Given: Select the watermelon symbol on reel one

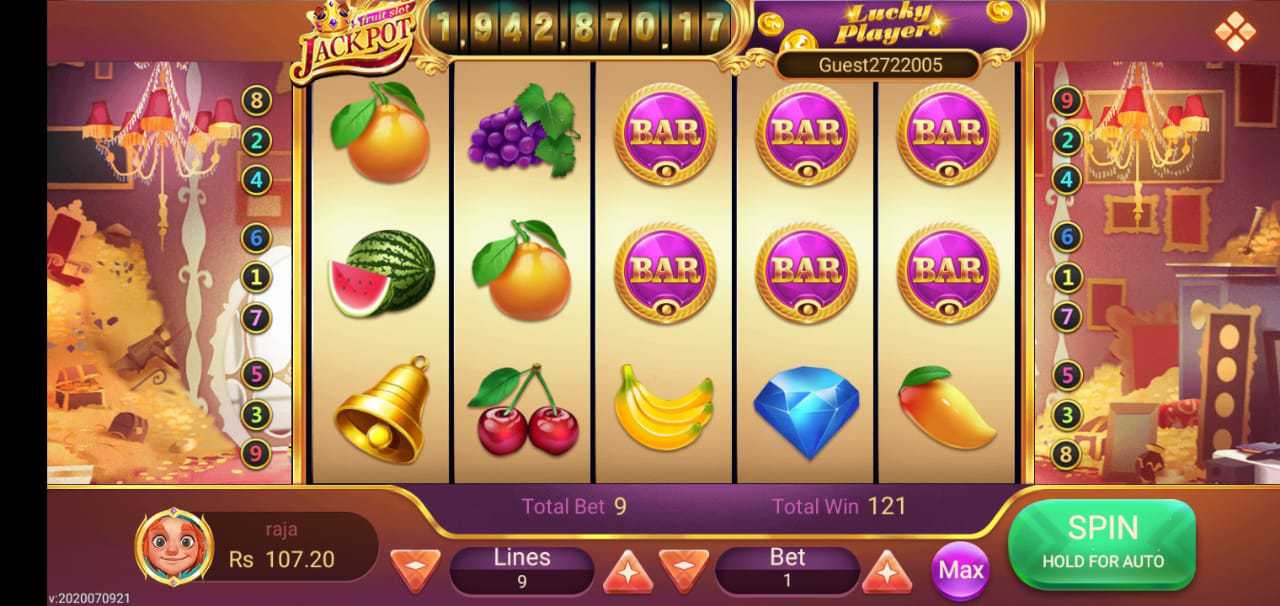Looking at the screenshot, I should [x=382, y=273].
